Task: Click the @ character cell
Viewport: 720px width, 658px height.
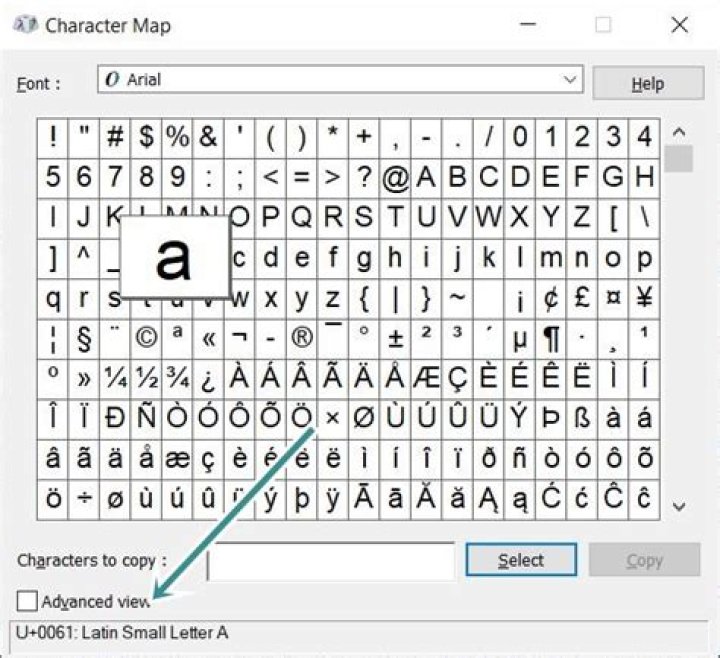Action: 395,178
